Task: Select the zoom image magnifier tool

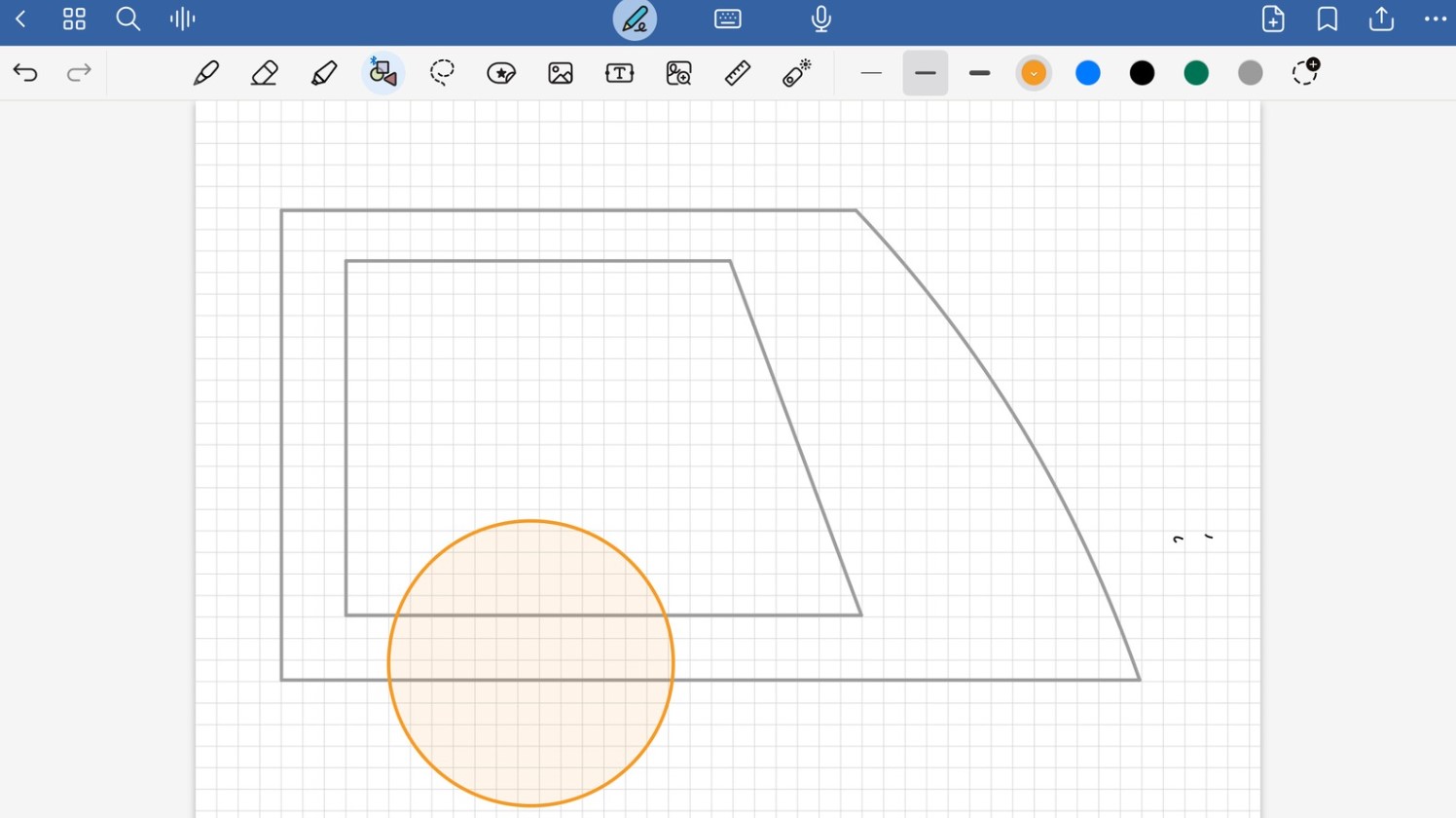Action: click(678, 73)
